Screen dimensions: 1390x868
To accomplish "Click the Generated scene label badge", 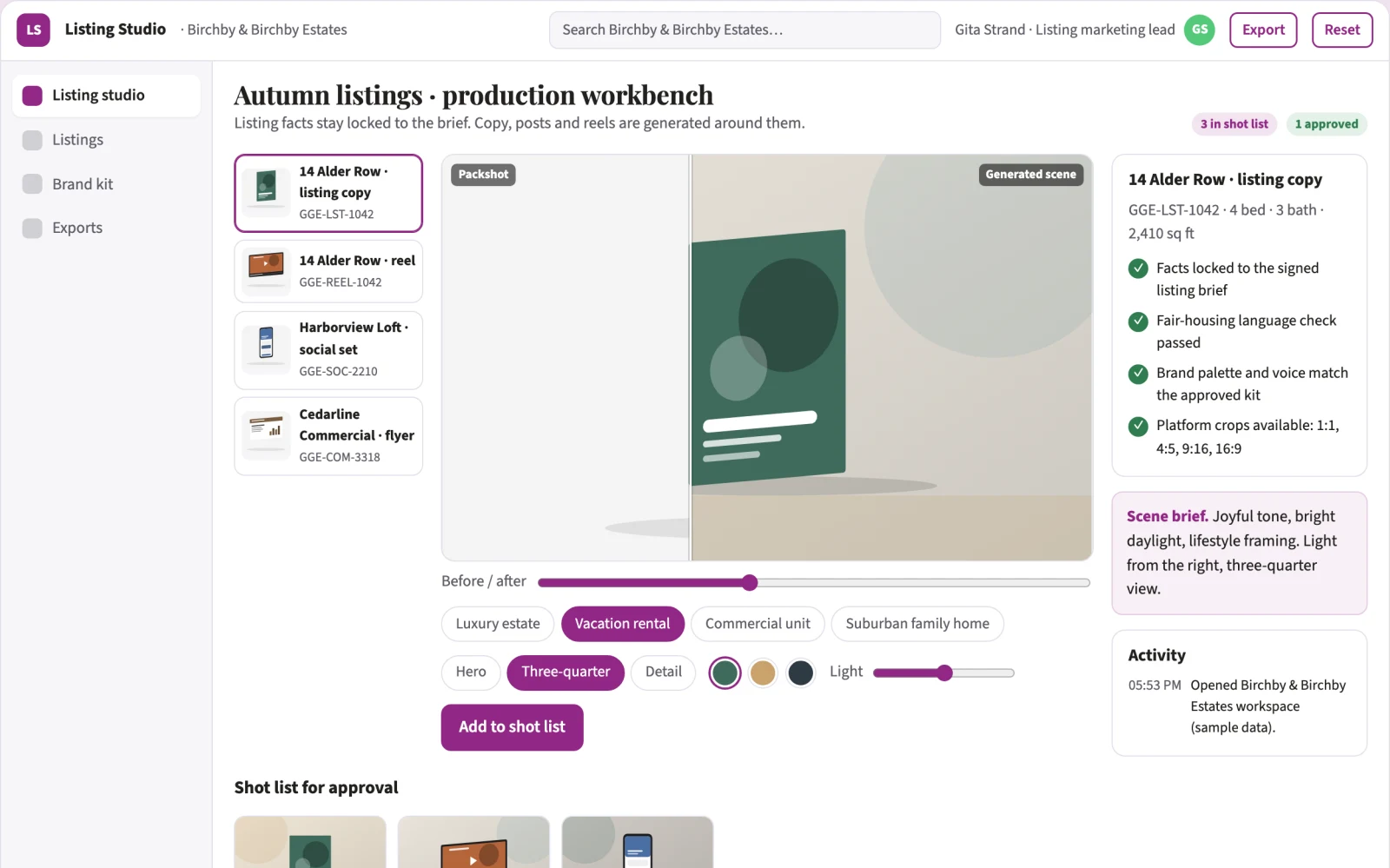I will point(1030,175).
